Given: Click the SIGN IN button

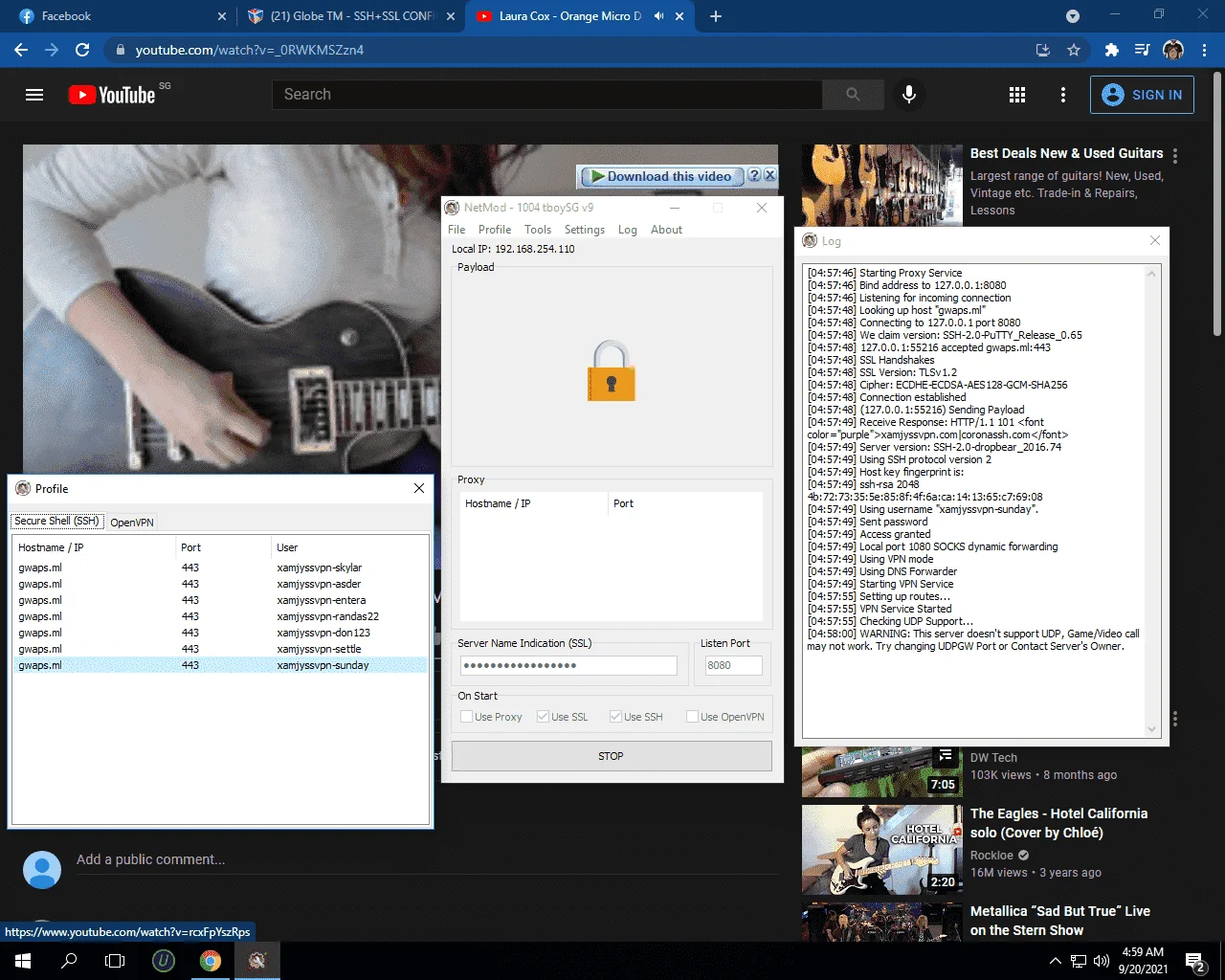Looking at the screenshot, I should [1142, 95].
